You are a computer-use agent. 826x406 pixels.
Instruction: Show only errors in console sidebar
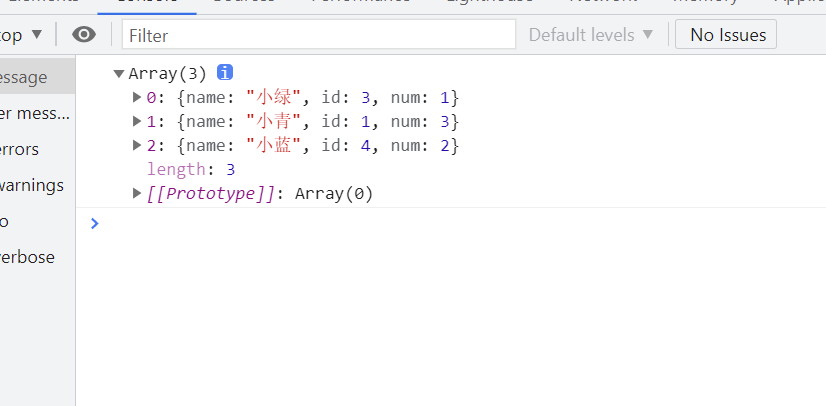coord(20,149)
